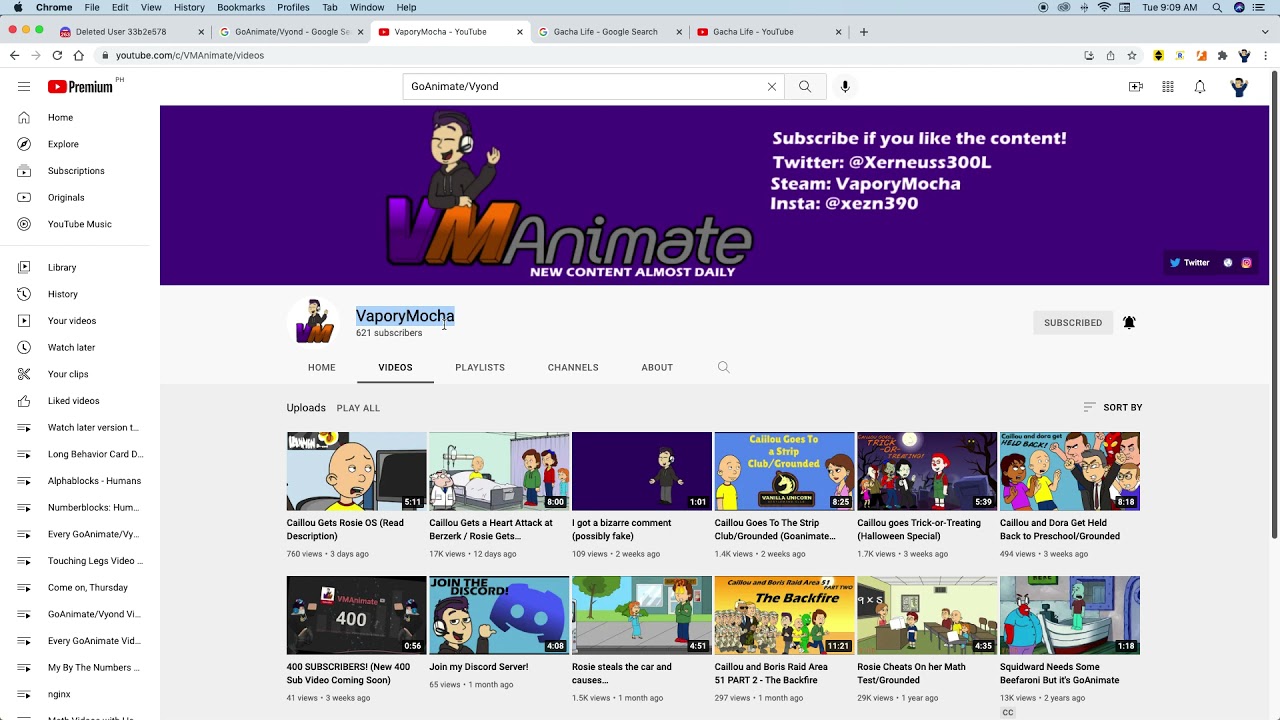Click the browser address bar URL
This screenshot has height=720, width=1280.
click(190, 56)
